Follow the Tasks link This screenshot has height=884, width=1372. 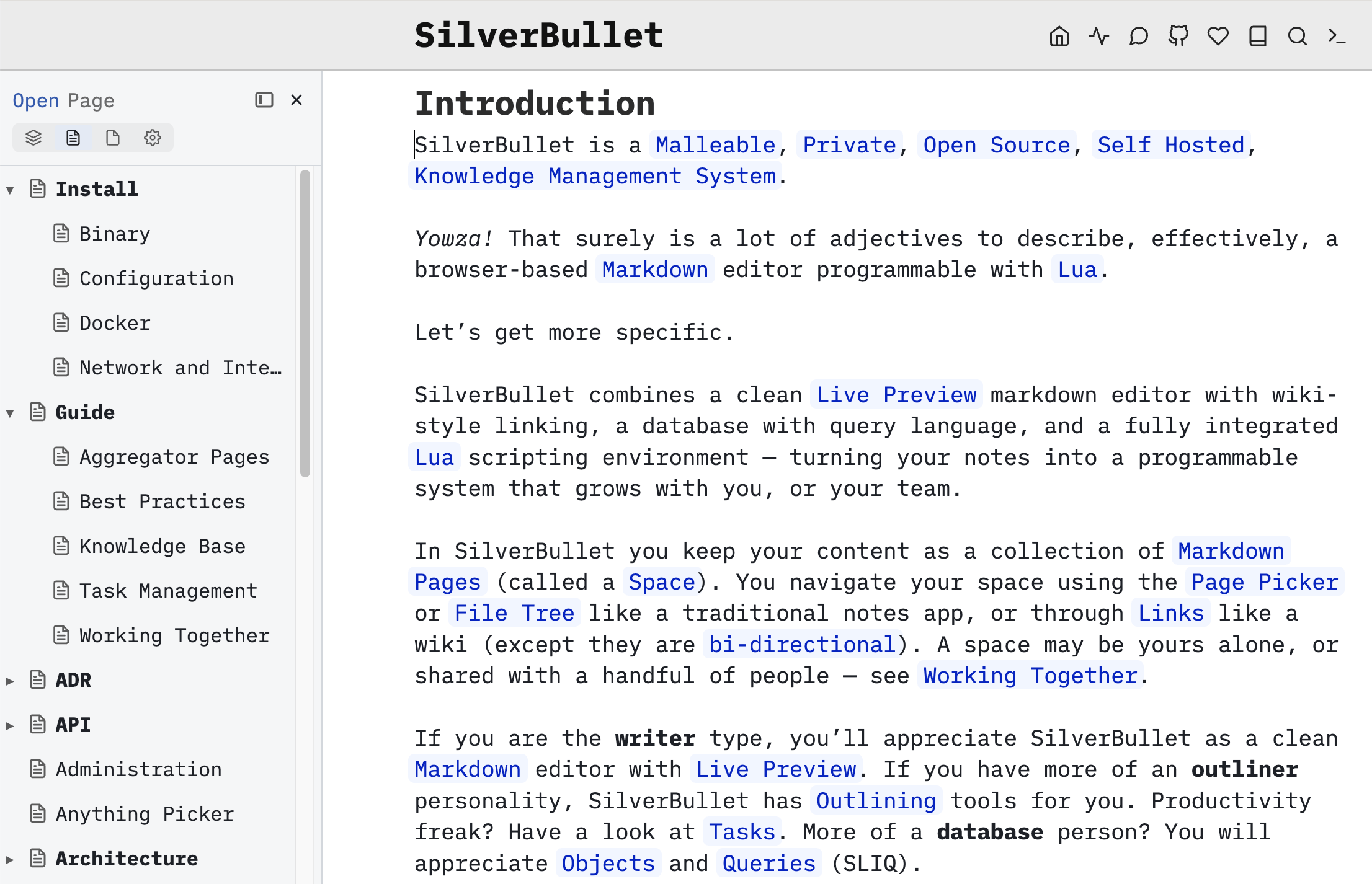pyautogui.click(x=742, y=832)
